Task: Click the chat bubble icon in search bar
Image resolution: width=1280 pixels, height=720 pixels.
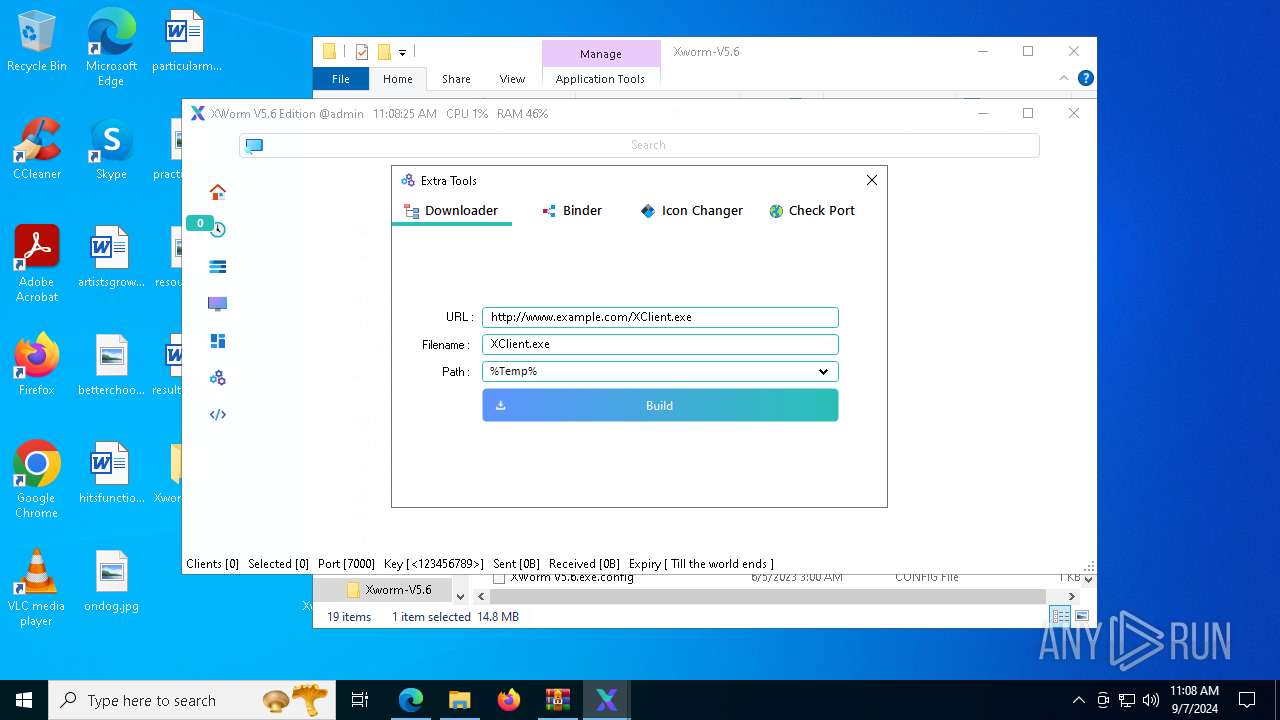Action: 254,146
